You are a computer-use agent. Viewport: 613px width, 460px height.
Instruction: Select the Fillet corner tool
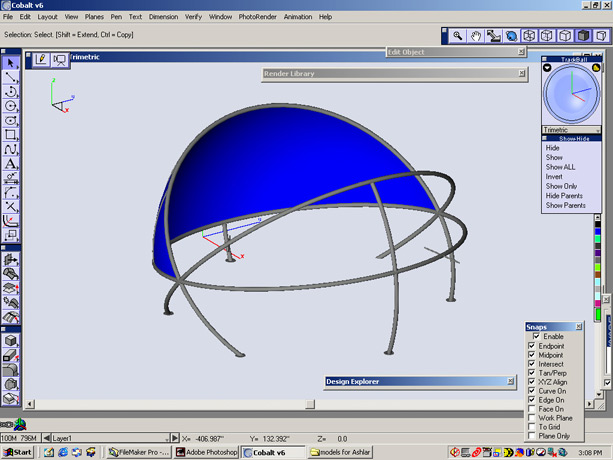(x=11, y=192)
